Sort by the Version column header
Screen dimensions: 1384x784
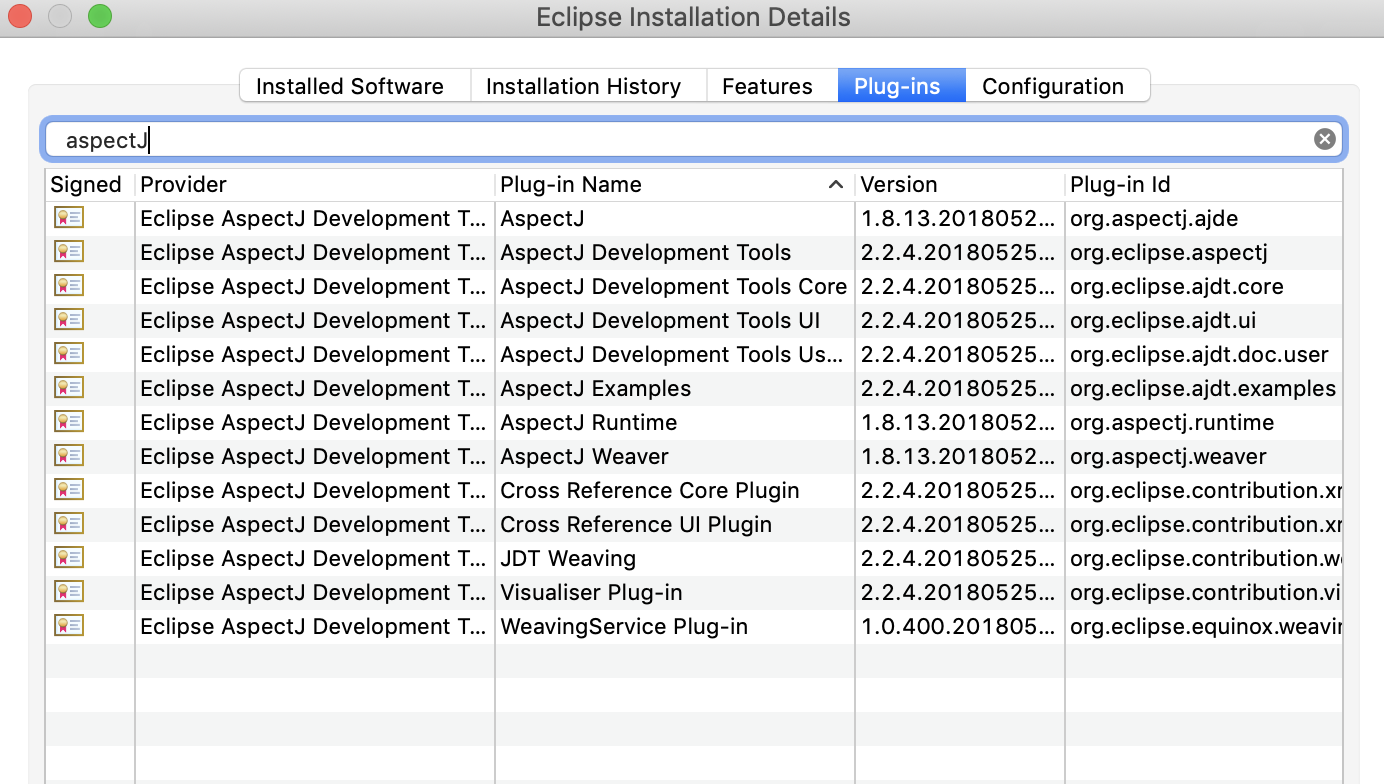pyautogui.click(x=960, y=185)
